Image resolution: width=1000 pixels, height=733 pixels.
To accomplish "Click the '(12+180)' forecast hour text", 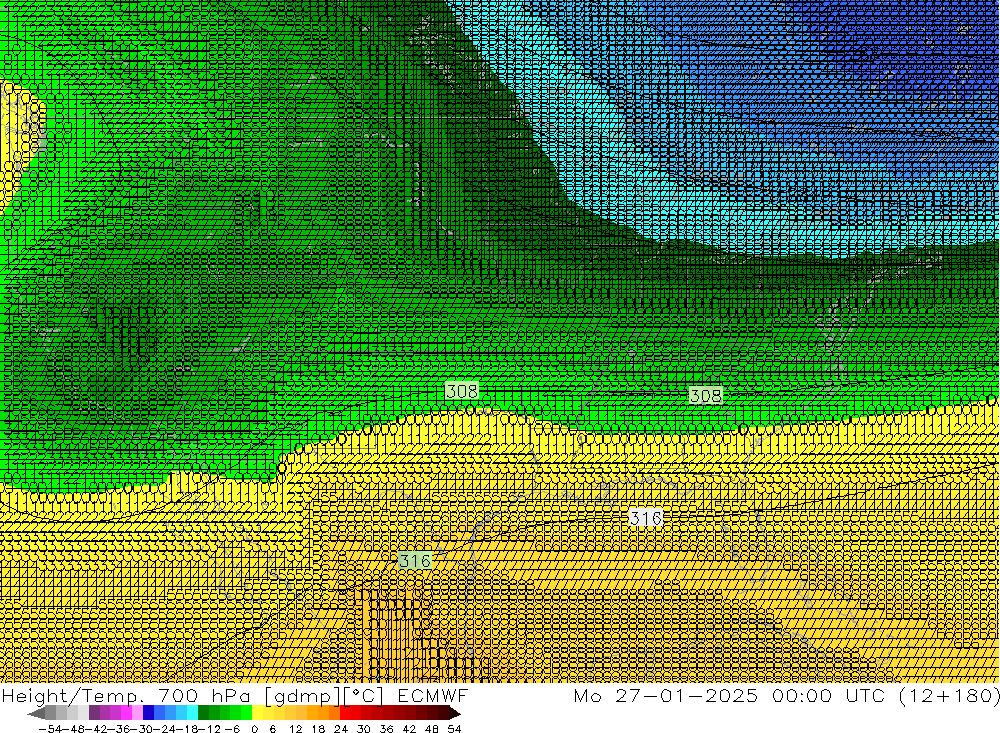I will [948, 695].
